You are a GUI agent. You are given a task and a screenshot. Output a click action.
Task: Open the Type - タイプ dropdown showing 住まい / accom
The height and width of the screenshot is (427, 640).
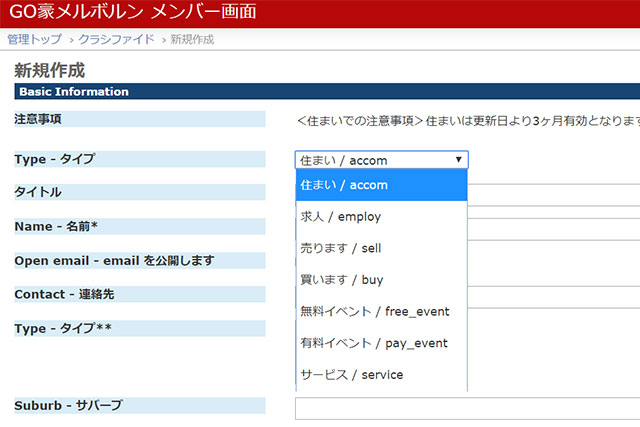point(381,160)
